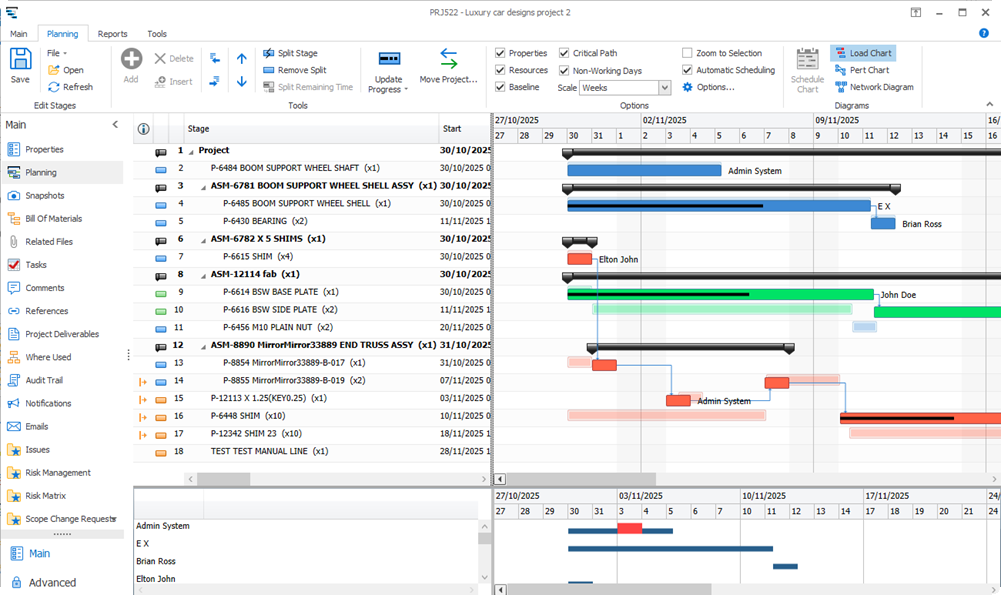Enable Zoom to Selection
This screenshot has width=1001, height=595.
coord(686,53)
